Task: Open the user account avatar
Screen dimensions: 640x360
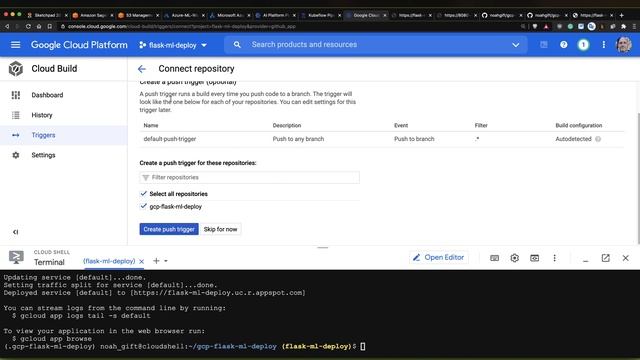Action: tap(624, 44)
